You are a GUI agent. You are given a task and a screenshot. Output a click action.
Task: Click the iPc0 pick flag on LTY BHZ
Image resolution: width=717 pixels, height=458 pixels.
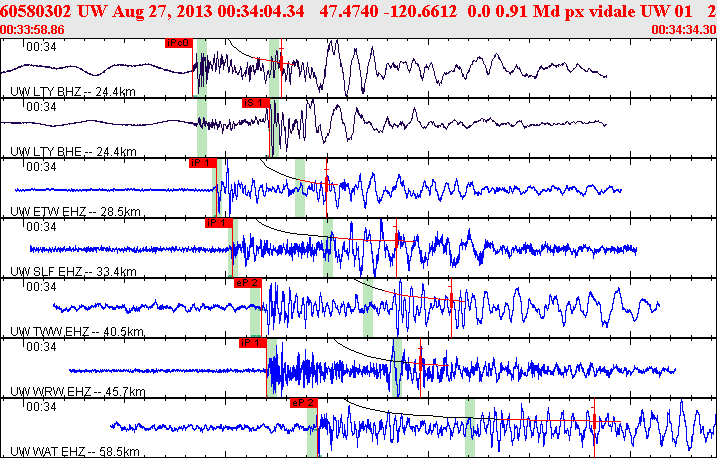pyautogui.click(x=179, y=43)
